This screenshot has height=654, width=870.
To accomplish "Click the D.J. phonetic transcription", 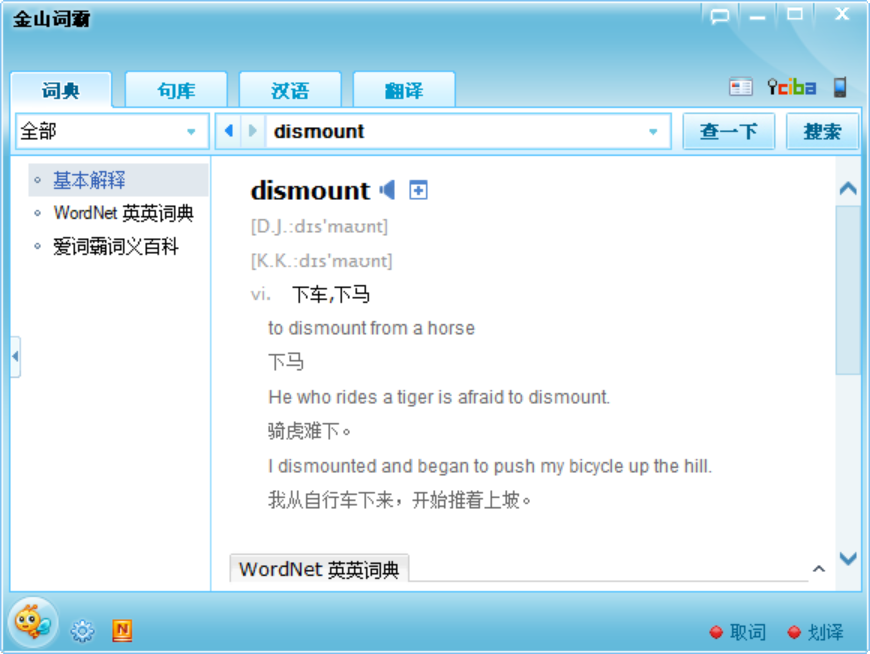I will point(319,226).
